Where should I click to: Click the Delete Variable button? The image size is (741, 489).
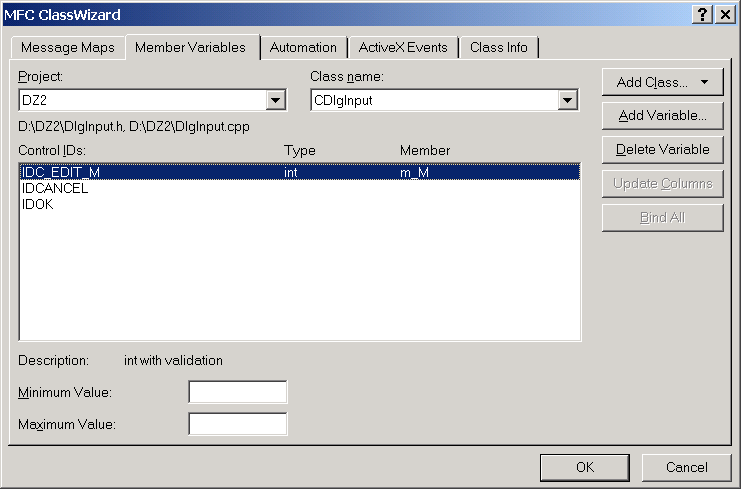click(x=663, y=150)
